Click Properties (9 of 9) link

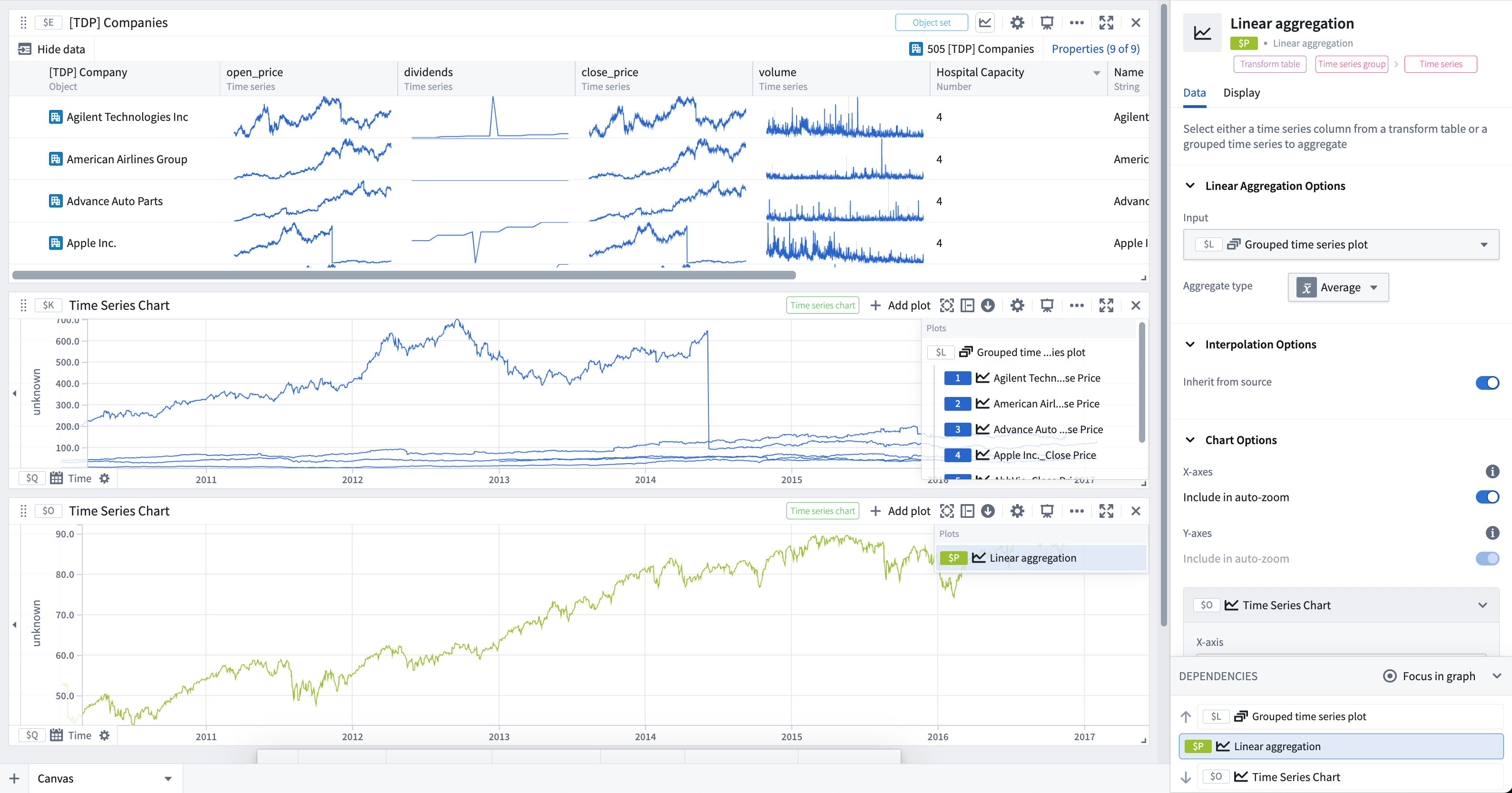click(1095, 49)
